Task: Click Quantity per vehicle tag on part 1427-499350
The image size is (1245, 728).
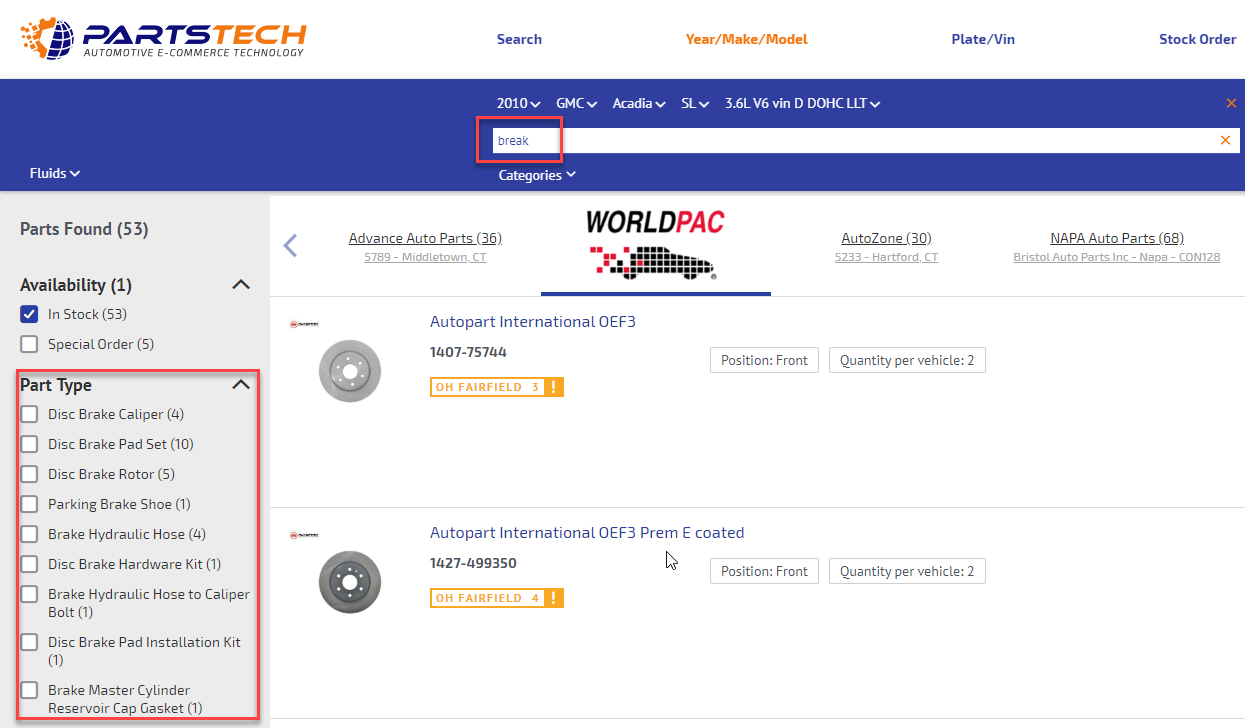Action: [907, 571]
